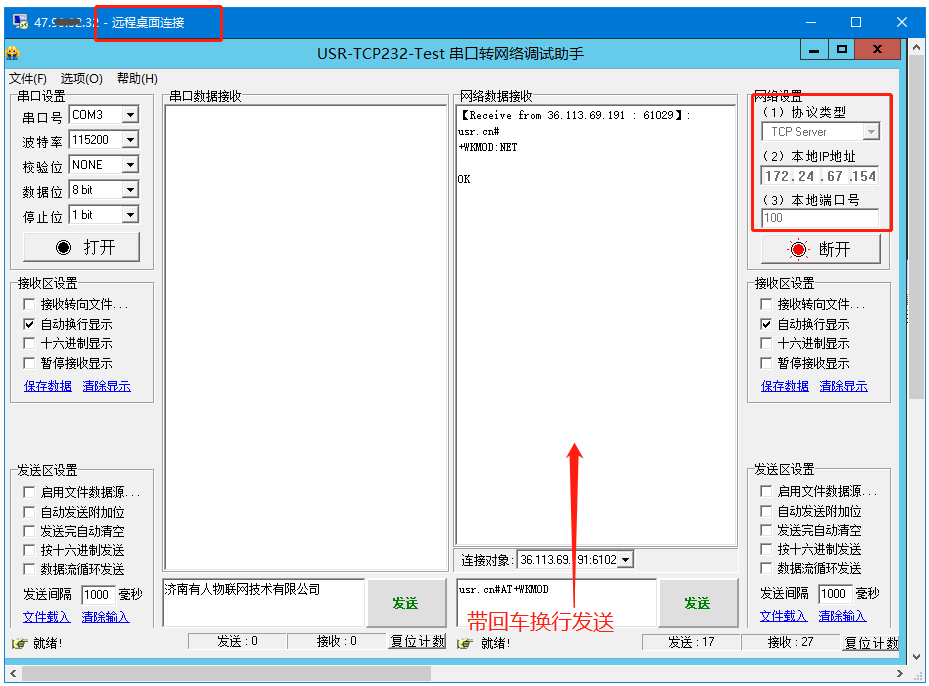The image size is (929, 686).
Task: Enable serial 自动发送附加位 checkbox
Action: pyautogui.click(x=29, y=512)
